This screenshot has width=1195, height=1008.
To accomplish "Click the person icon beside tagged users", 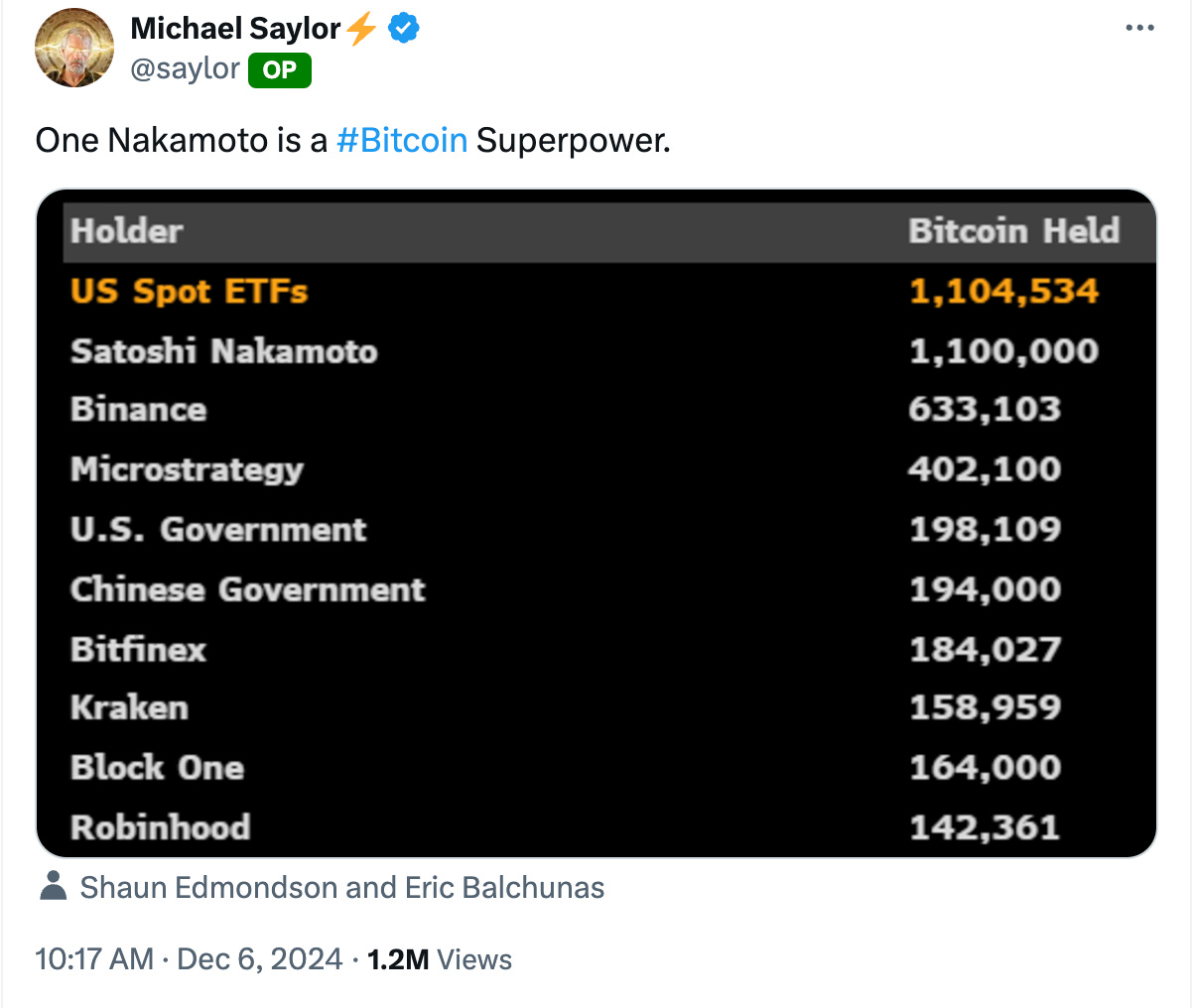I will [x=53, y=887].
